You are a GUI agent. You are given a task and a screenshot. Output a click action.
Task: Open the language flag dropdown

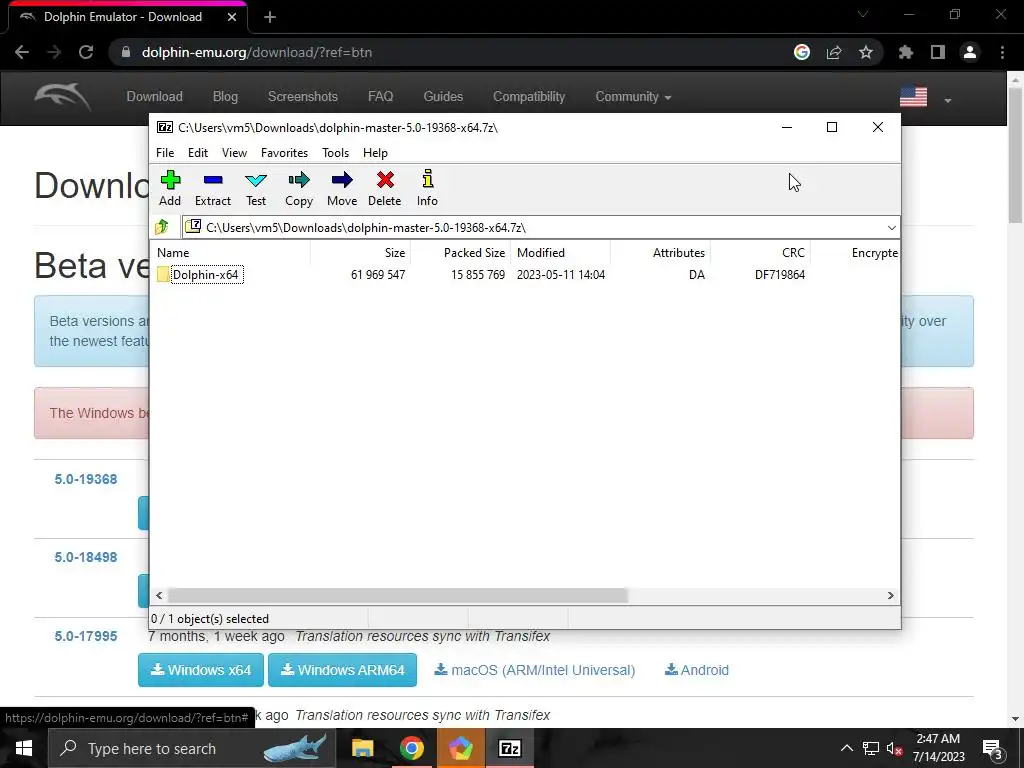[925, 97]
